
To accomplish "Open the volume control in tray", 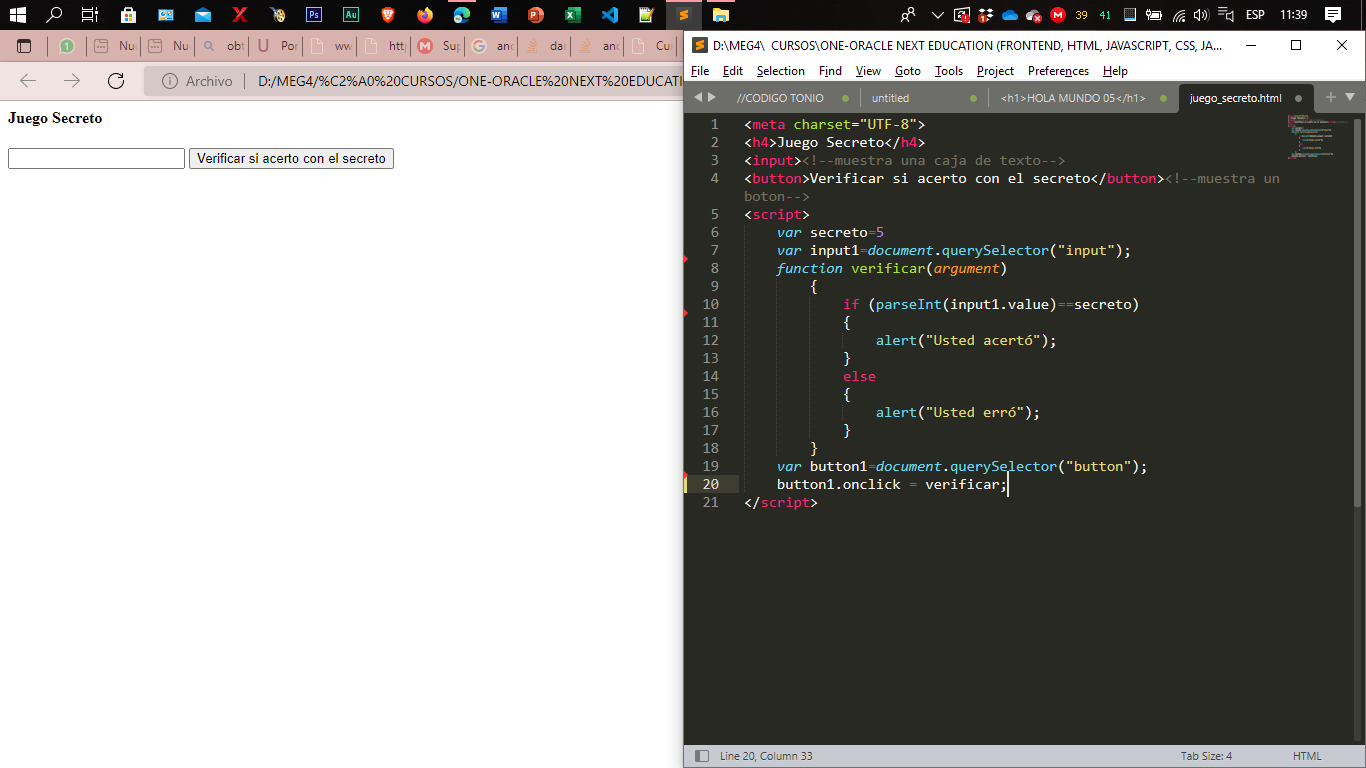I will click(x=1202, y=15).
